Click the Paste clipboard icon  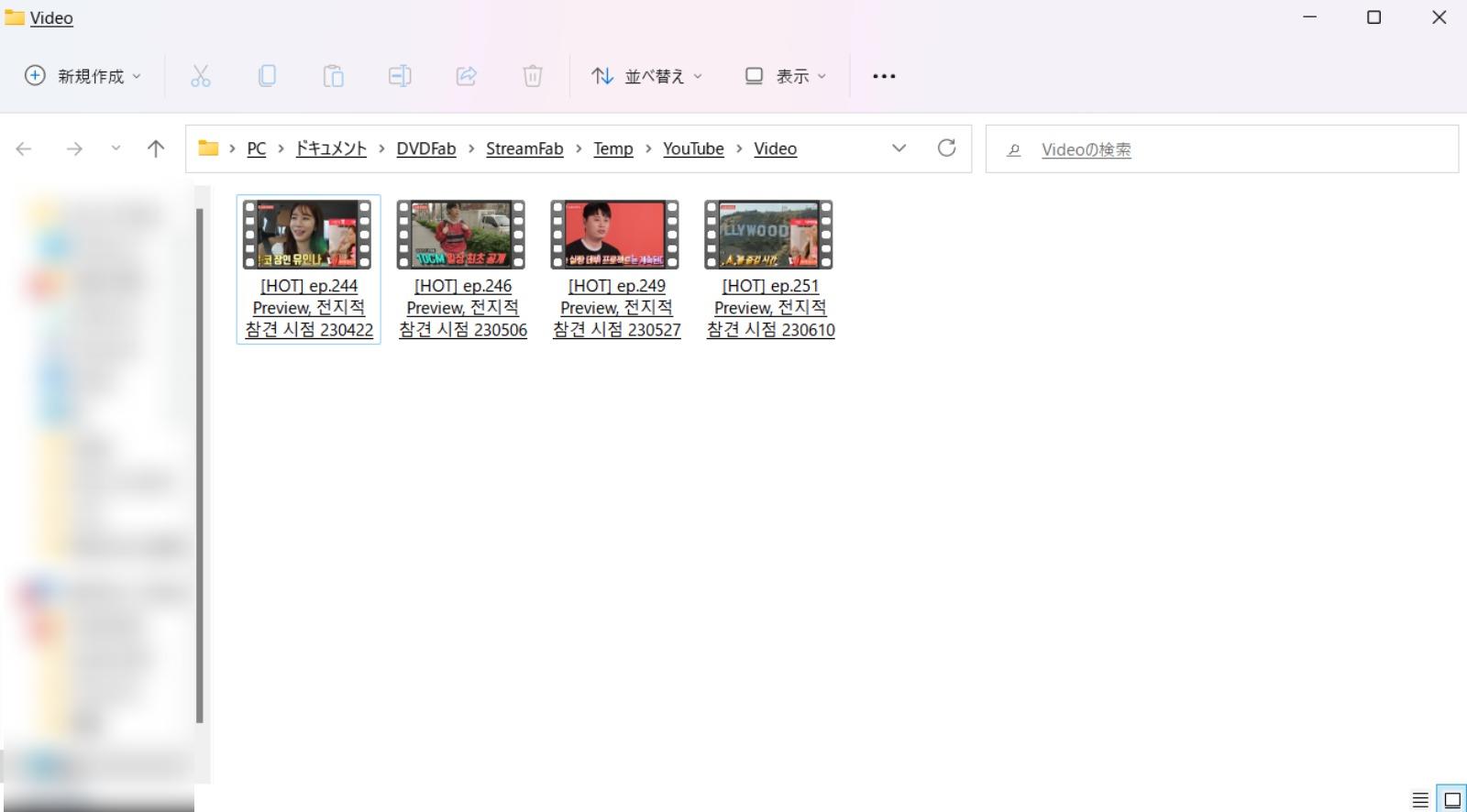click(334, 76)
